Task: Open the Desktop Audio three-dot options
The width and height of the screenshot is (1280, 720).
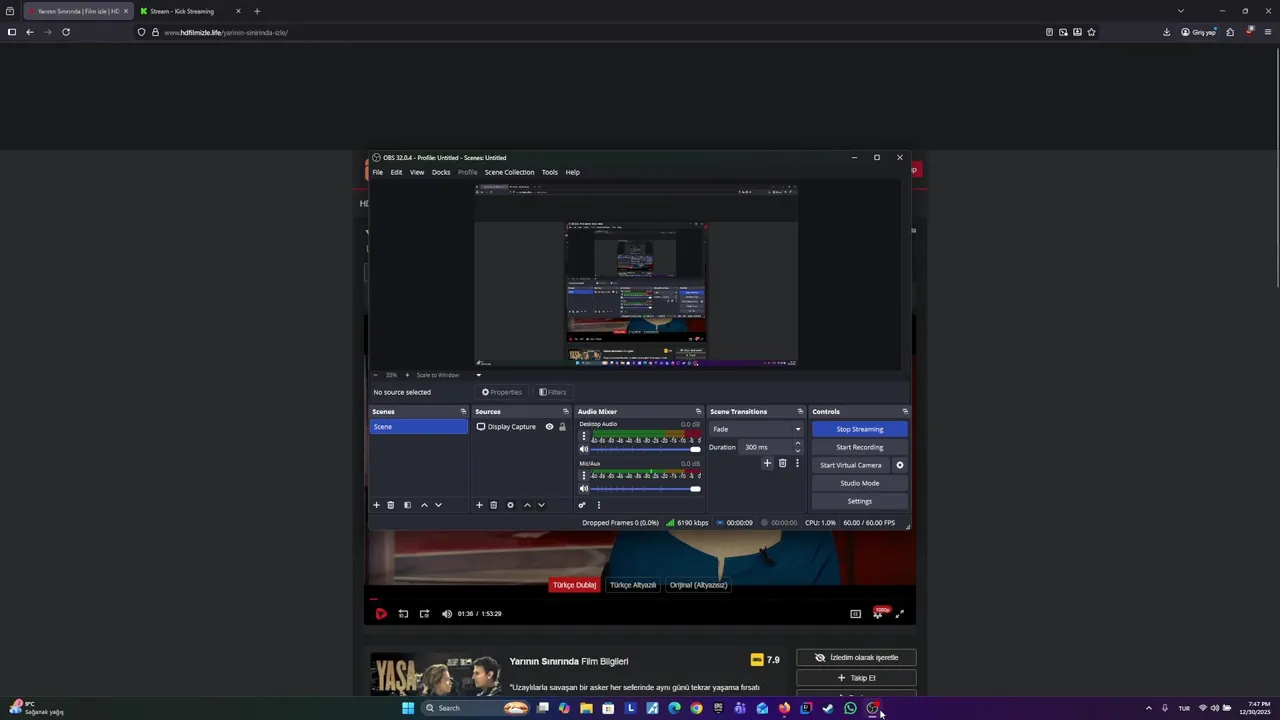Action: (584, 437)
